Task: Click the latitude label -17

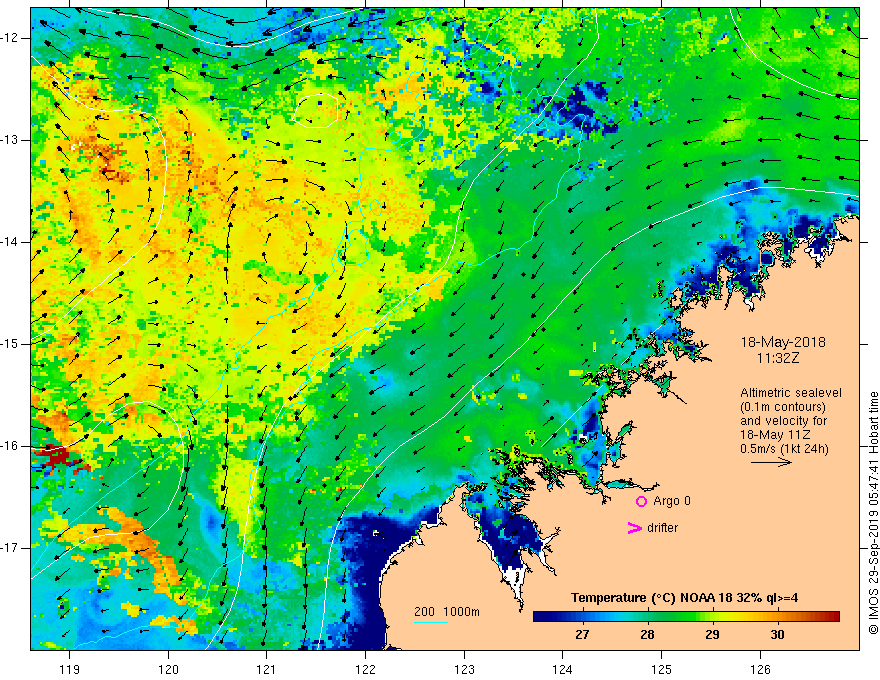Action: click(x=11, y=548)
